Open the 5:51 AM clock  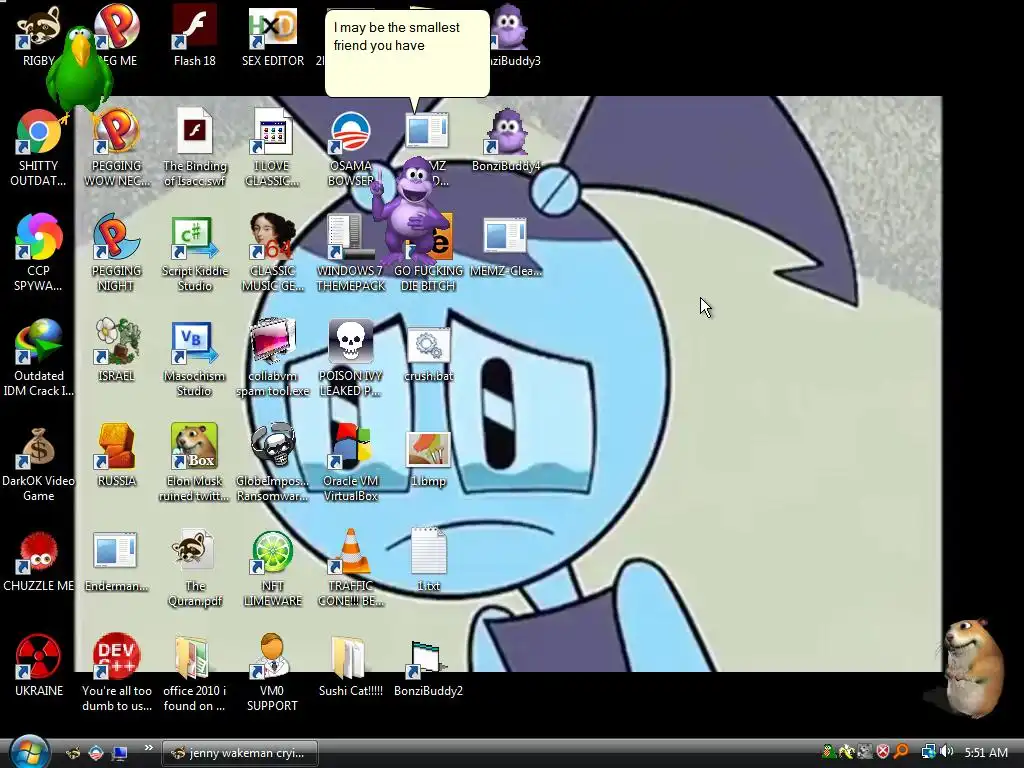(x=985, y=753)
